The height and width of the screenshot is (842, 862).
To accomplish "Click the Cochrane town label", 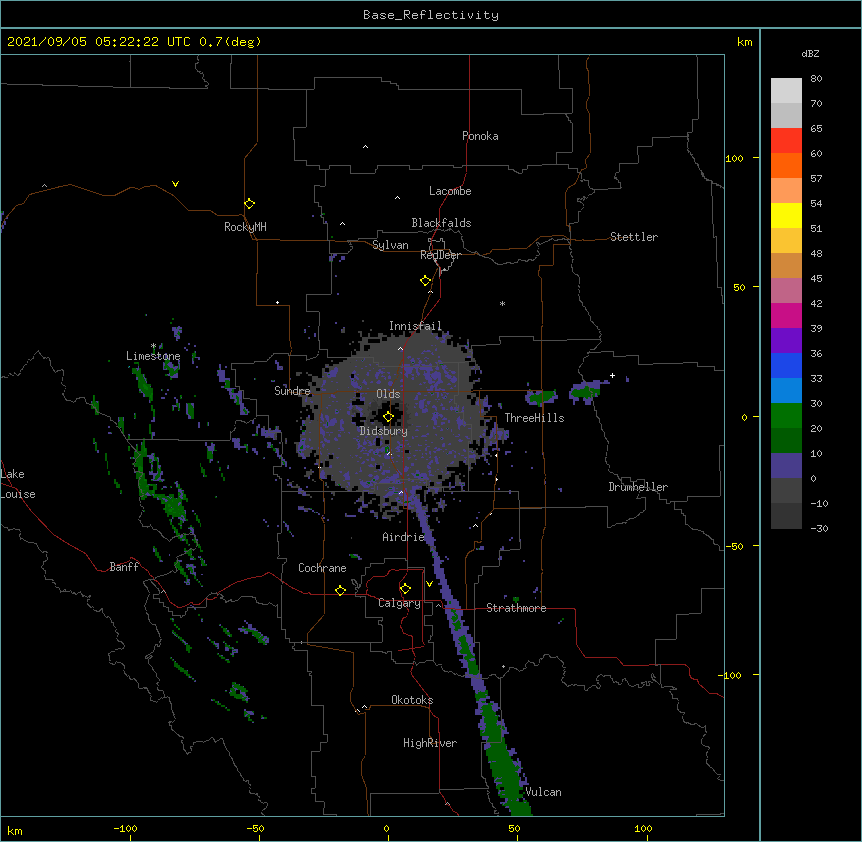I will click(322, 568).
